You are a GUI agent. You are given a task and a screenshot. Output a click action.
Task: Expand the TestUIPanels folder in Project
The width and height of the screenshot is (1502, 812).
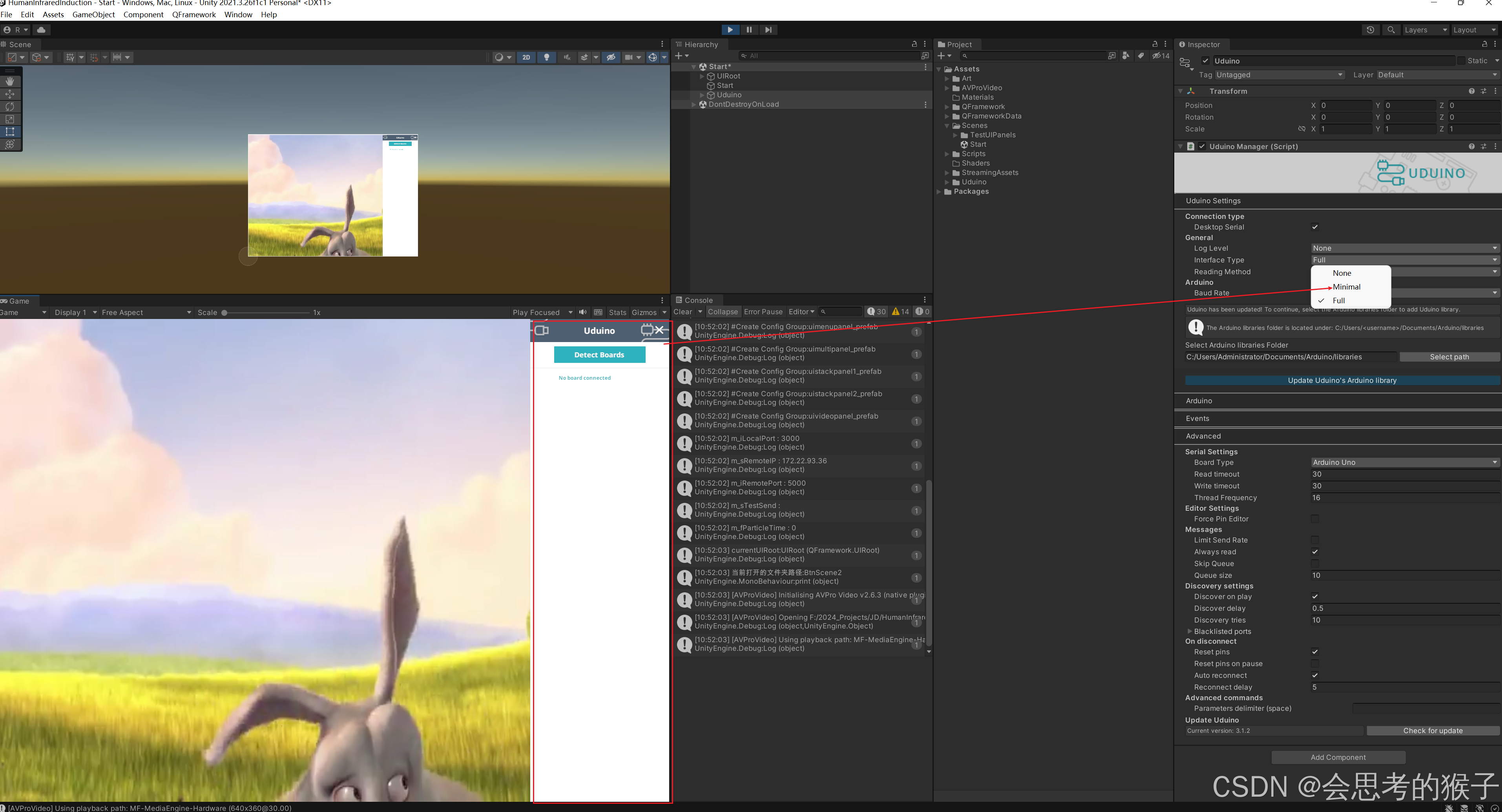[956, 135]
